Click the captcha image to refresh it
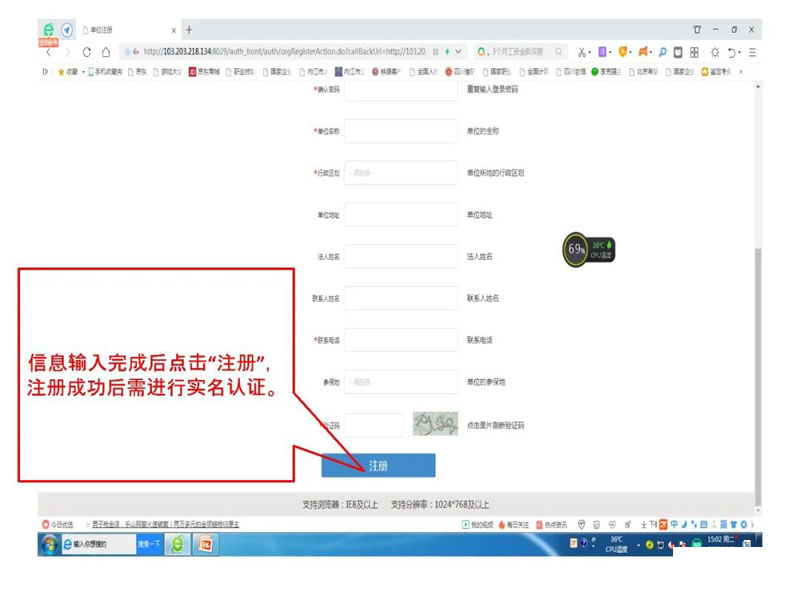The height and width of the screenshot is (600, 800). pos(435,424)
